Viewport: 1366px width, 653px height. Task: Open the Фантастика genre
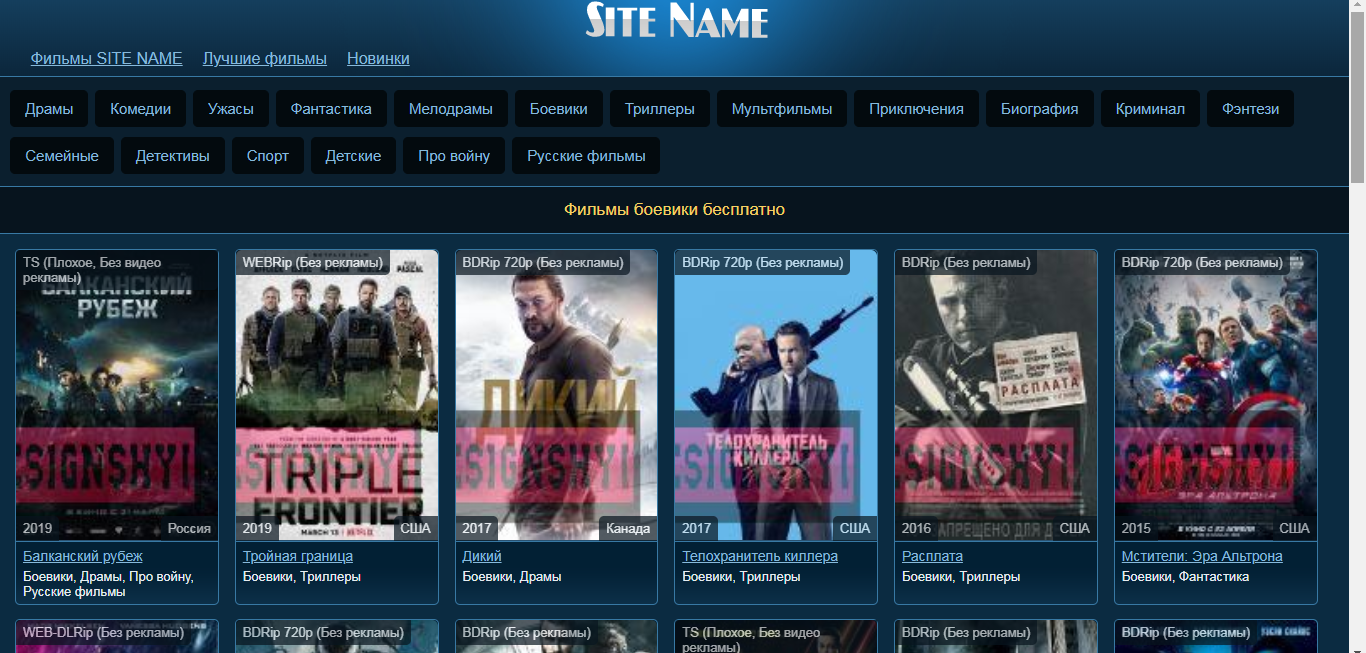point(331,109)
